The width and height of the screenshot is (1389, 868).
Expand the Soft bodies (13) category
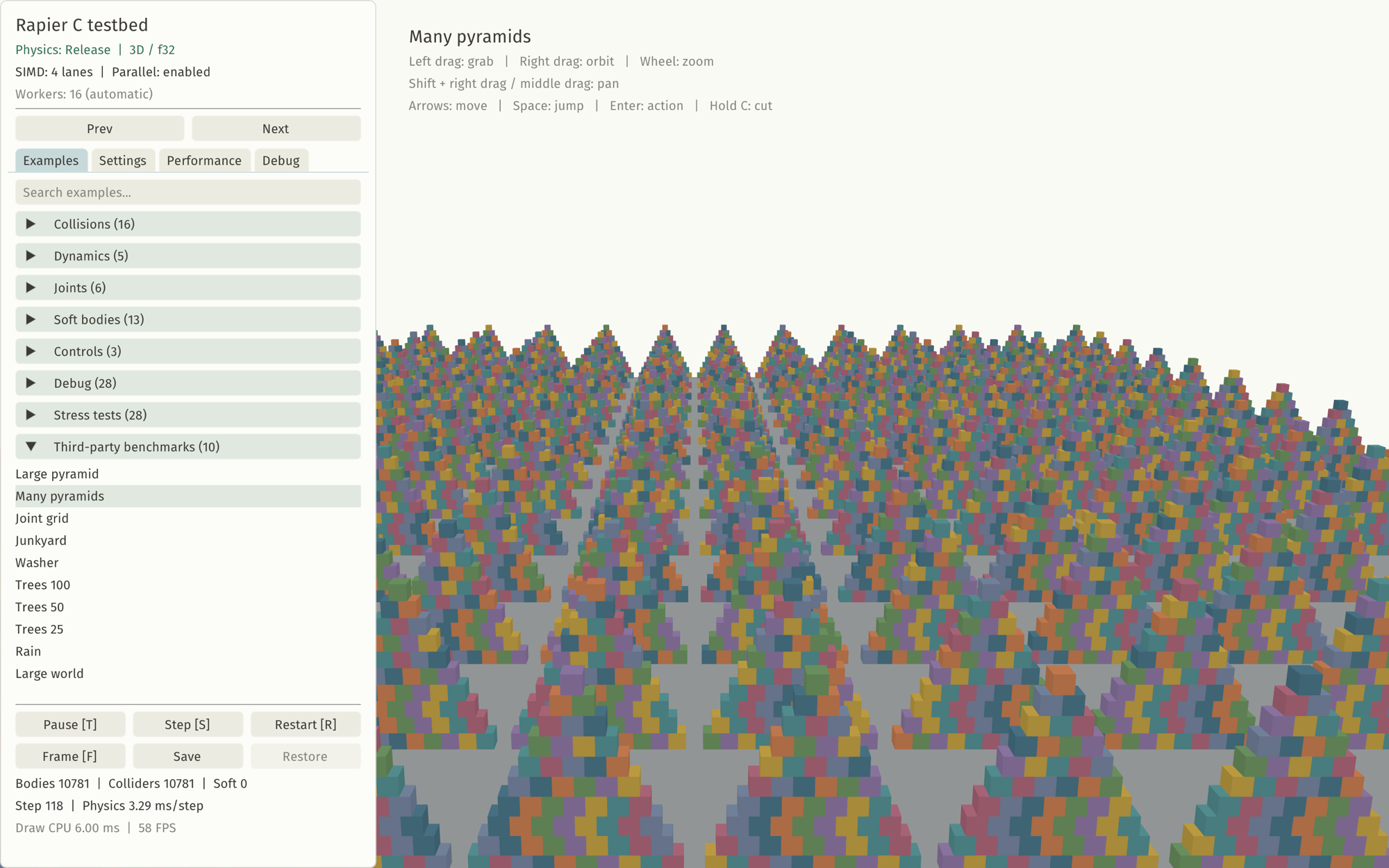click(x=188, y=319)
